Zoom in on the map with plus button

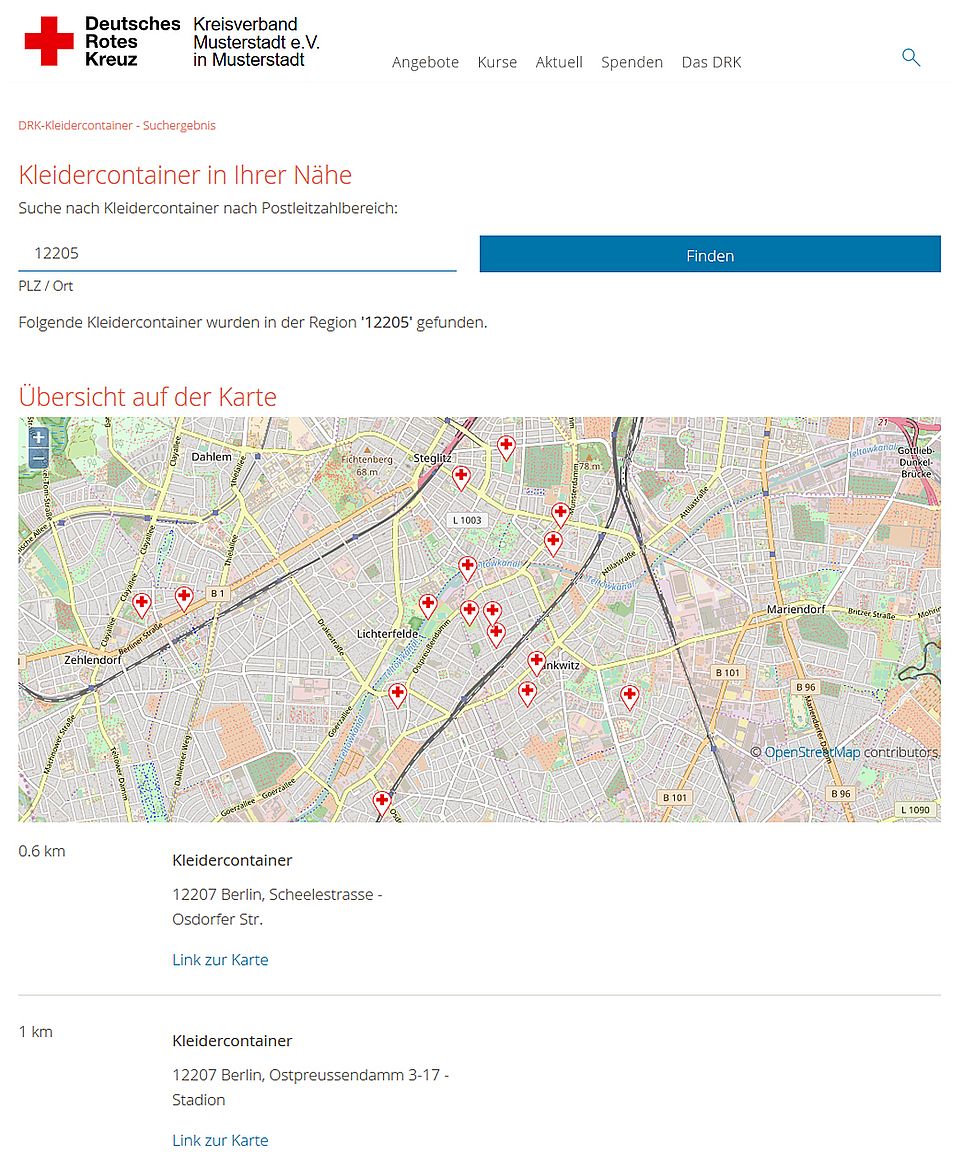click(39, 438)
